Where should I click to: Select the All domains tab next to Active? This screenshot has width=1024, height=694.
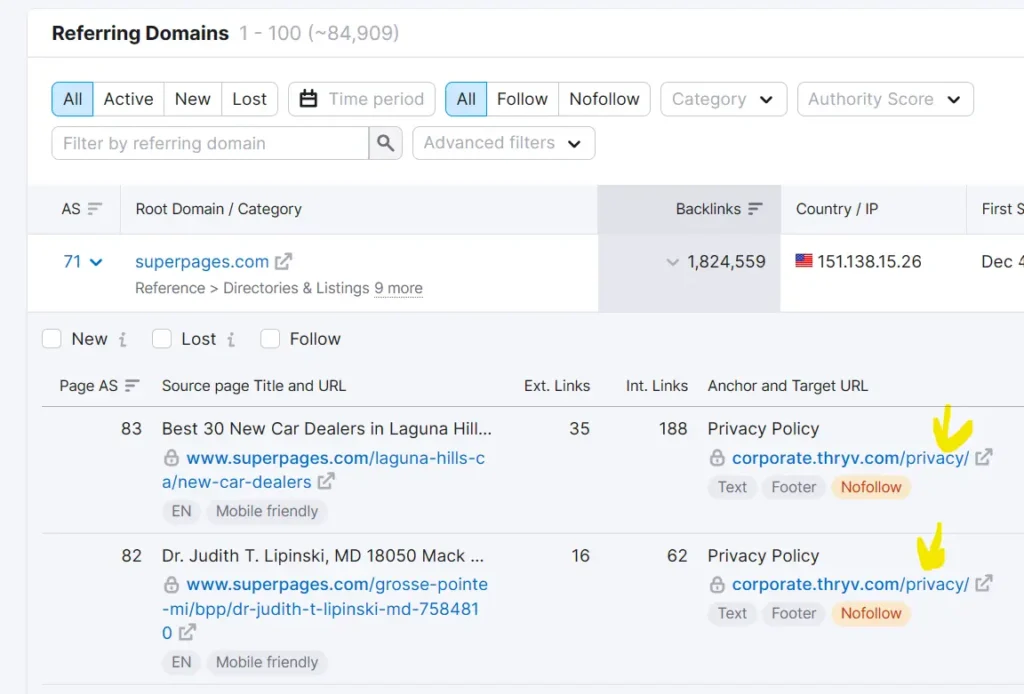pos(72,99)
